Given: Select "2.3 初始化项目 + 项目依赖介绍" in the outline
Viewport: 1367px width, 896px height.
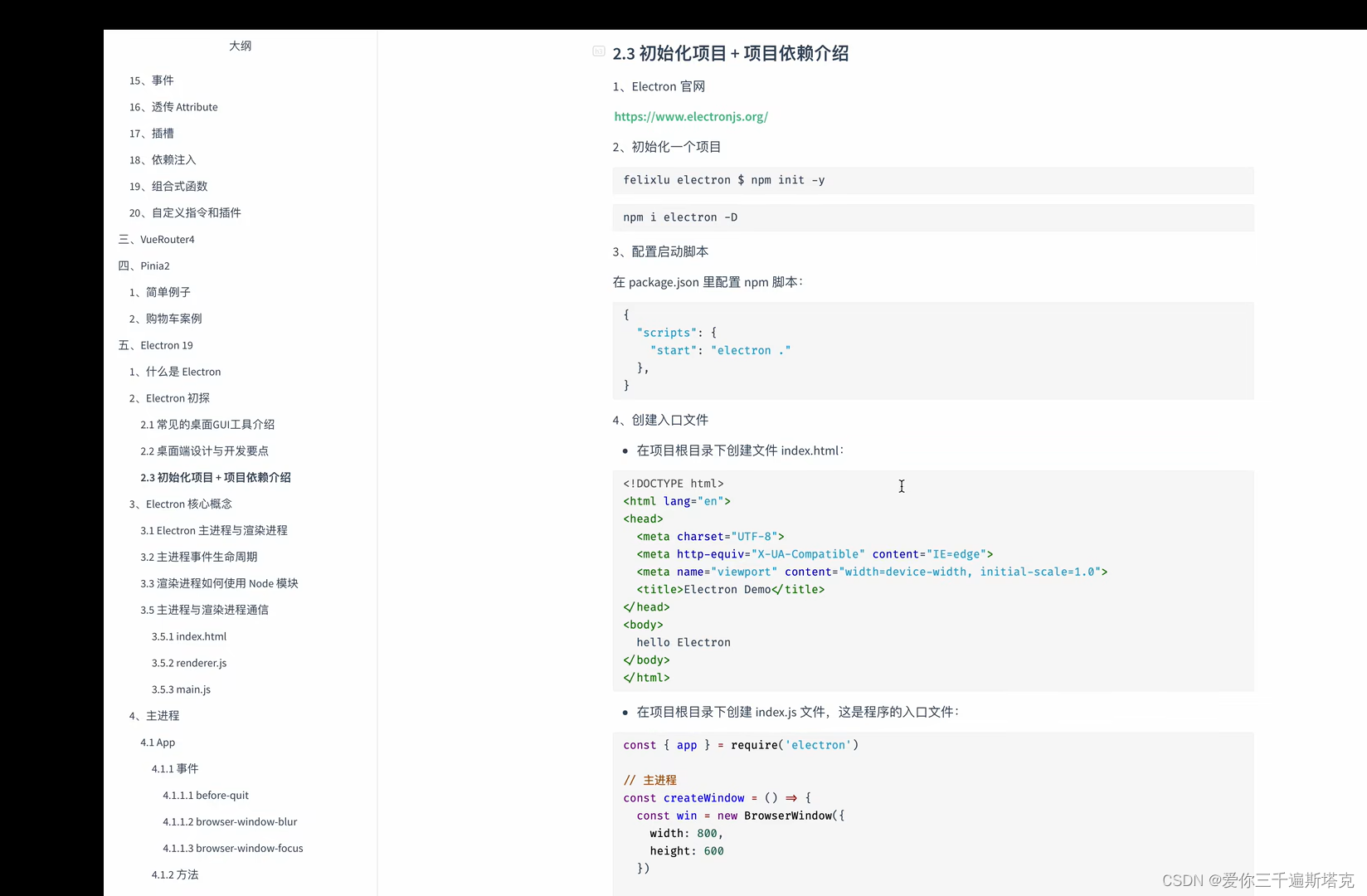Looking at the screenshot, I should pyautogui.click(x=216, y=477).
